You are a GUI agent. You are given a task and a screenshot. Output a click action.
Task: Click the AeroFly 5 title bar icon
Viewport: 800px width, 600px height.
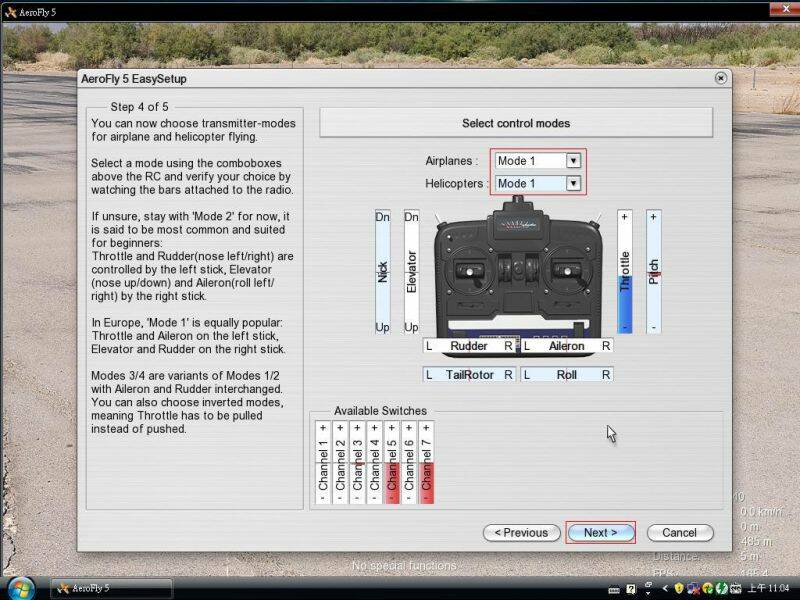(10, 12)
